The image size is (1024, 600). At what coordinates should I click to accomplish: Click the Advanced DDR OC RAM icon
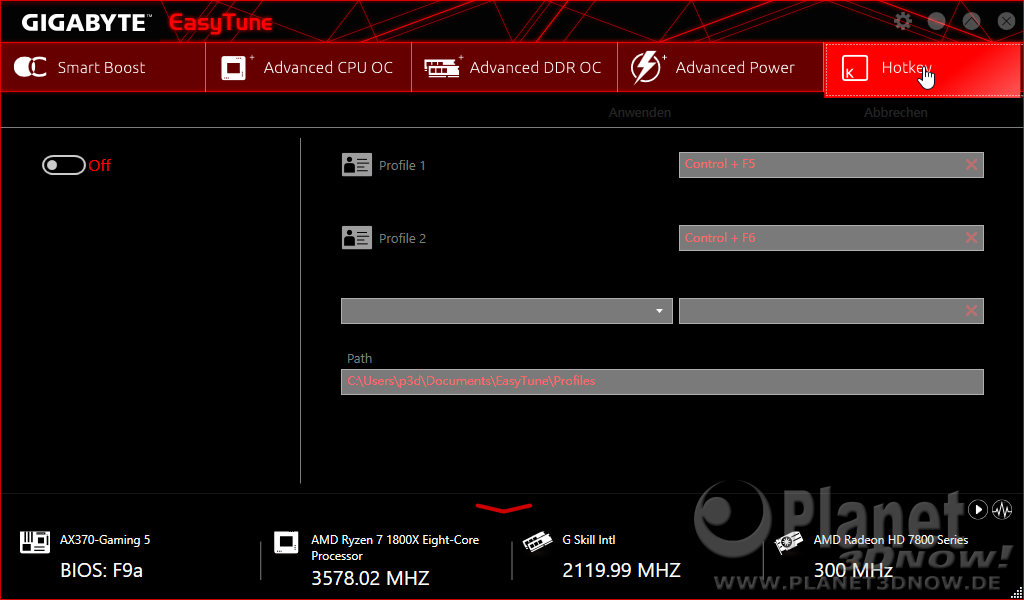pyautogui.click(x=443, y=67)
